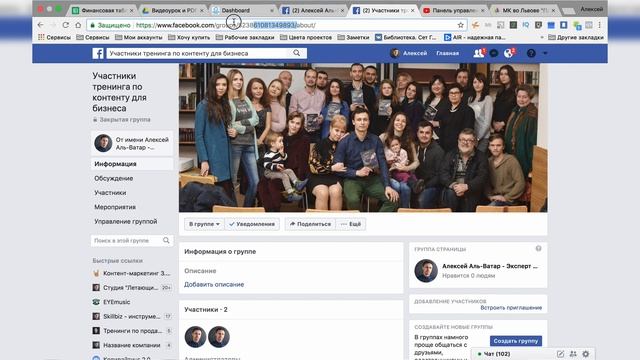Open Ещё more options menu
The width and height of the screenshot is (640, 360).
pyautogui.click(x=351, y=224)
